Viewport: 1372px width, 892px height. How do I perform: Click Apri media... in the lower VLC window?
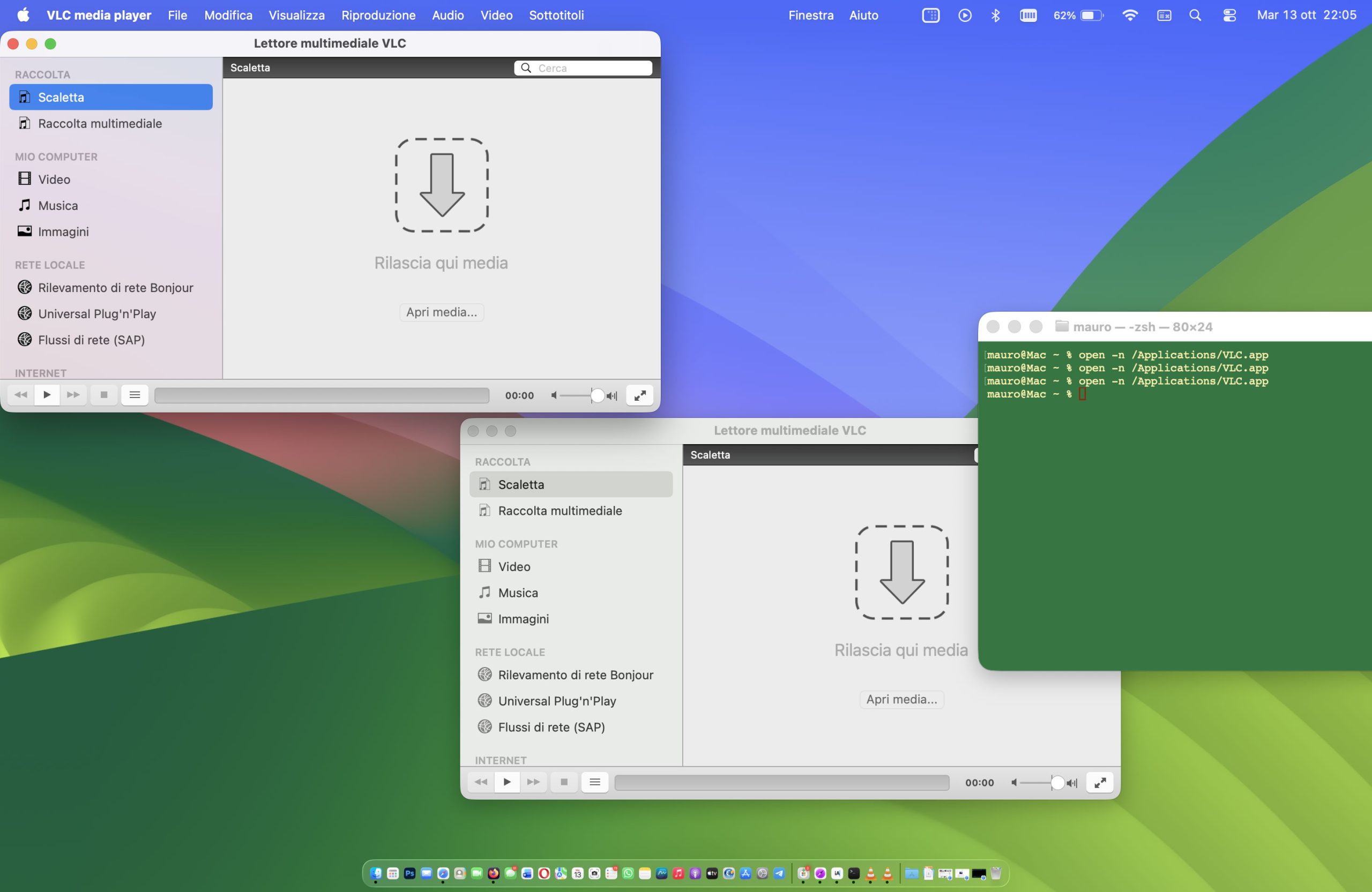[x=901, y=700]
